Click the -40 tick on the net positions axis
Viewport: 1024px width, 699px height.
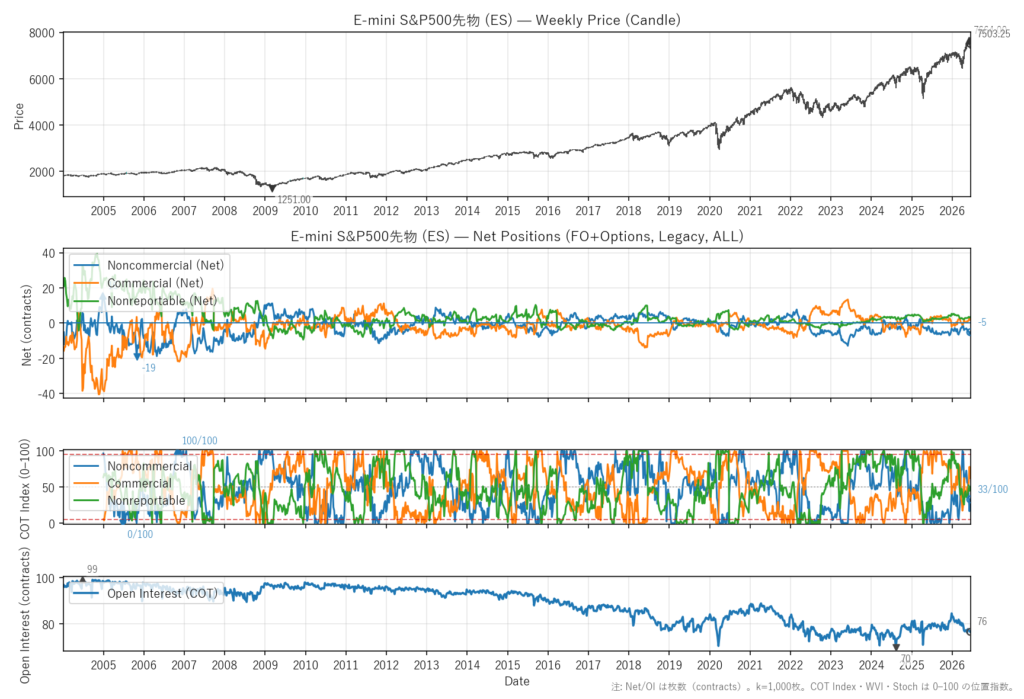pos(47,394)
